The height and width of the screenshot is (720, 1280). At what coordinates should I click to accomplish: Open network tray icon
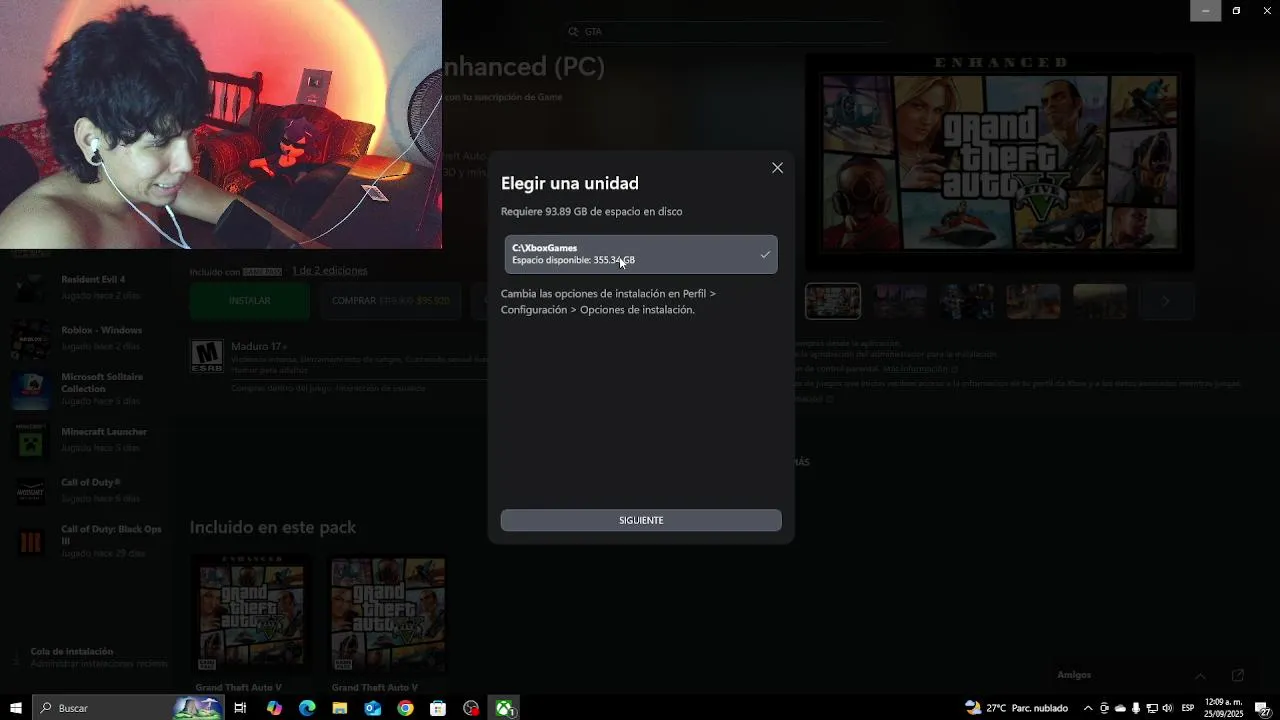(x=1151, y=708)
